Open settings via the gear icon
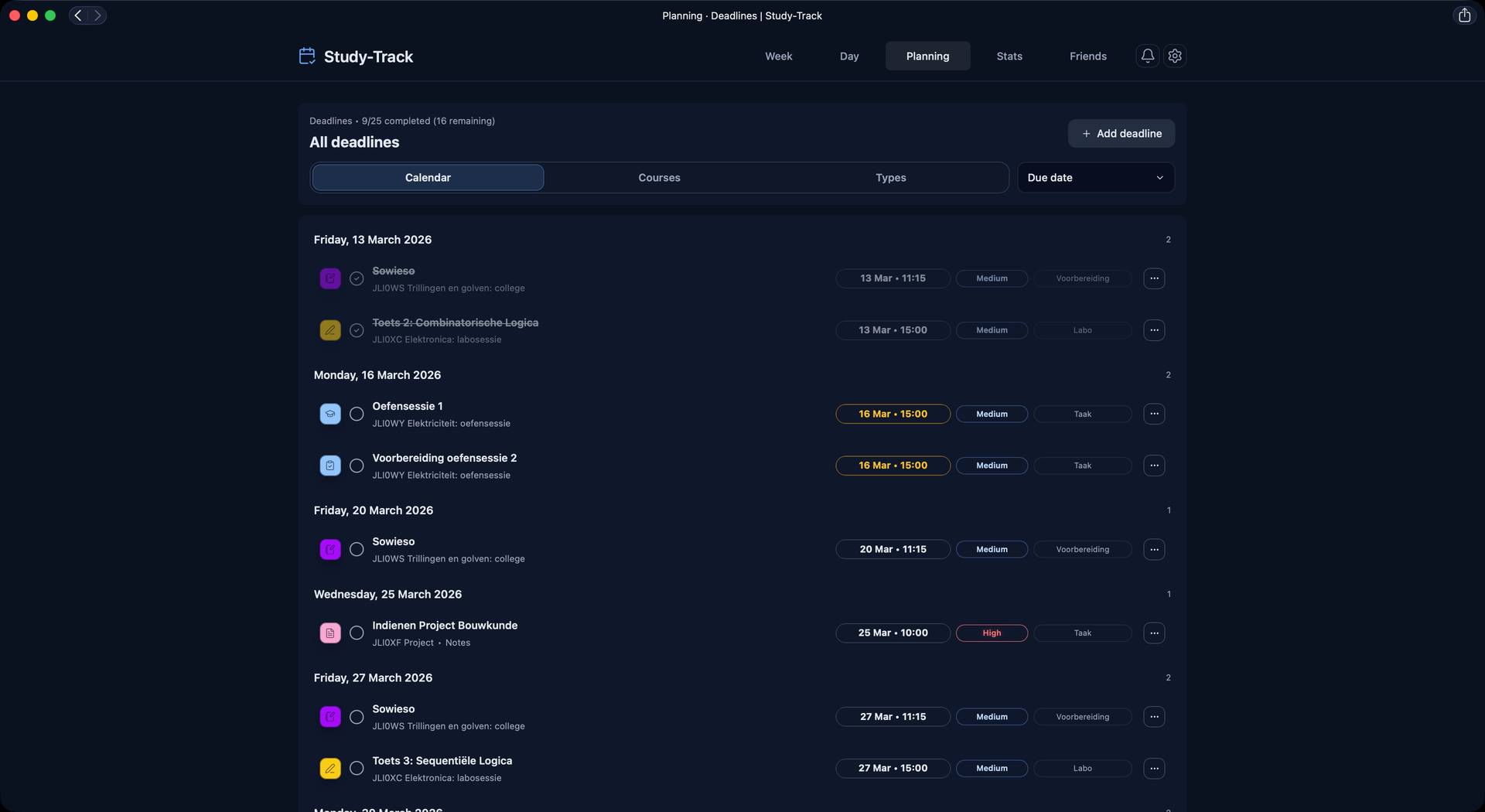Image resolution: width=1485 pixels, height=812 pixels. [1175, 56]
